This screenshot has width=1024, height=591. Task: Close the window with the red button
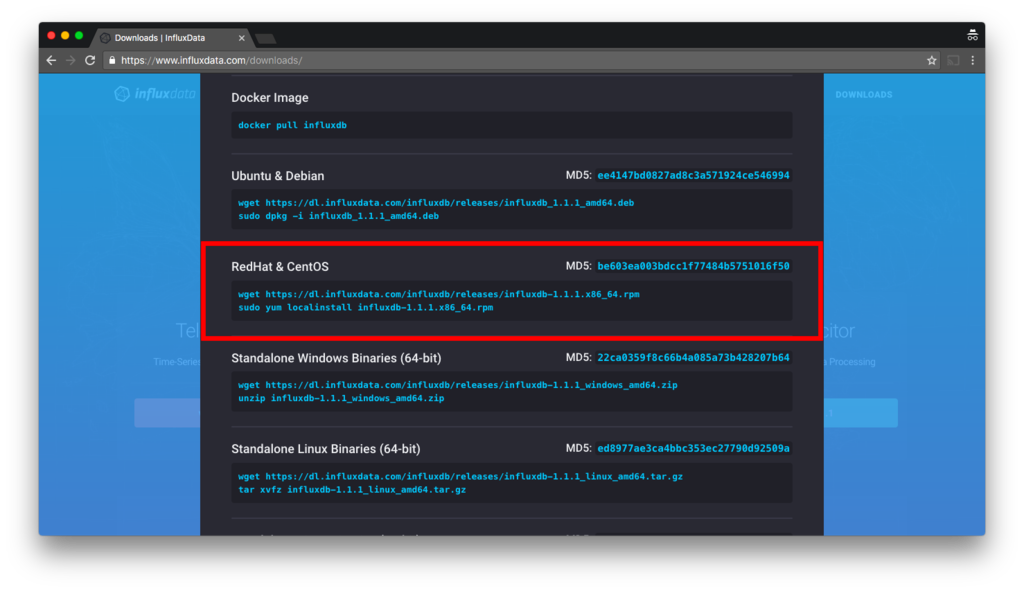tap(52, 36)
